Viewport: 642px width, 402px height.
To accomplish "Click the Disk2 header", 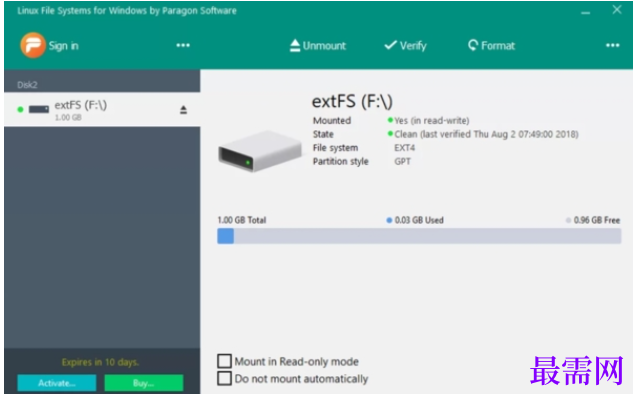I will [27, 85].
